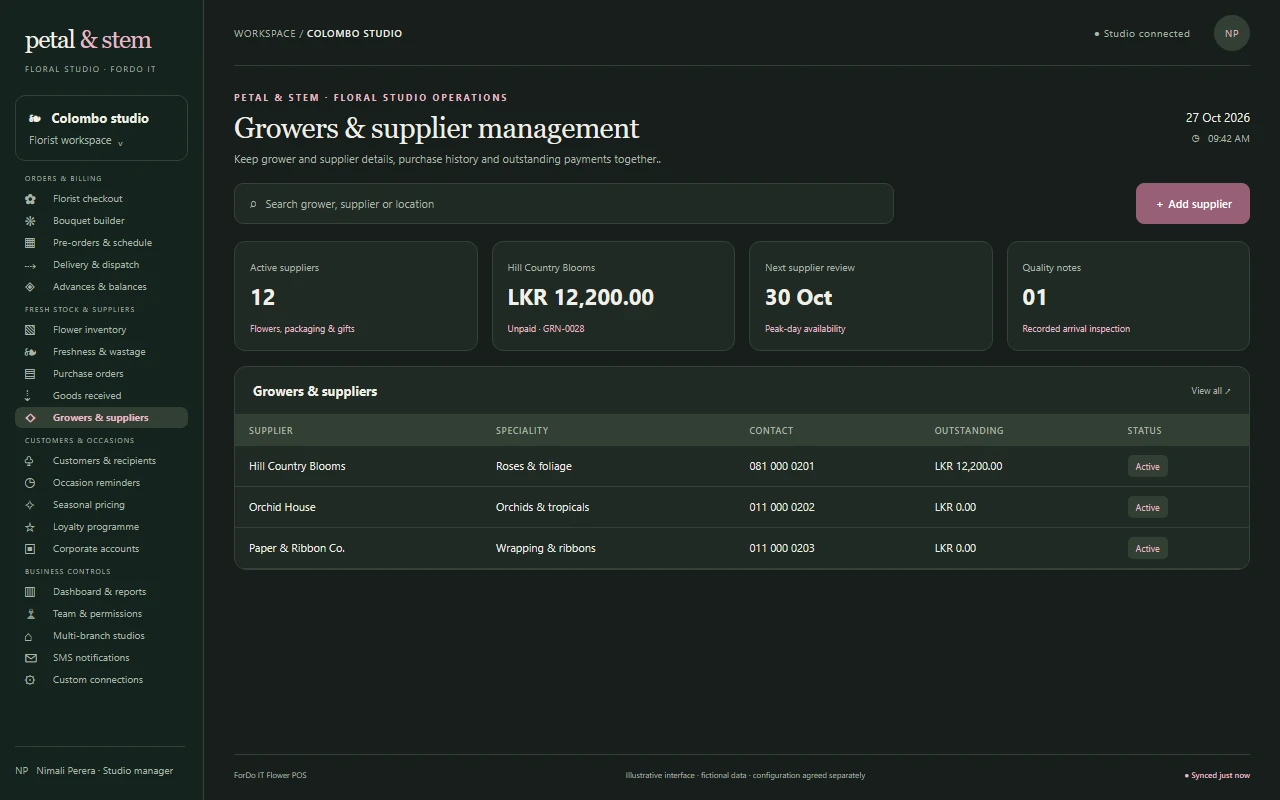Click the Growers & suppliers diamond icon
Viewport: 1280px width, 800px height.
coord(30,418)
